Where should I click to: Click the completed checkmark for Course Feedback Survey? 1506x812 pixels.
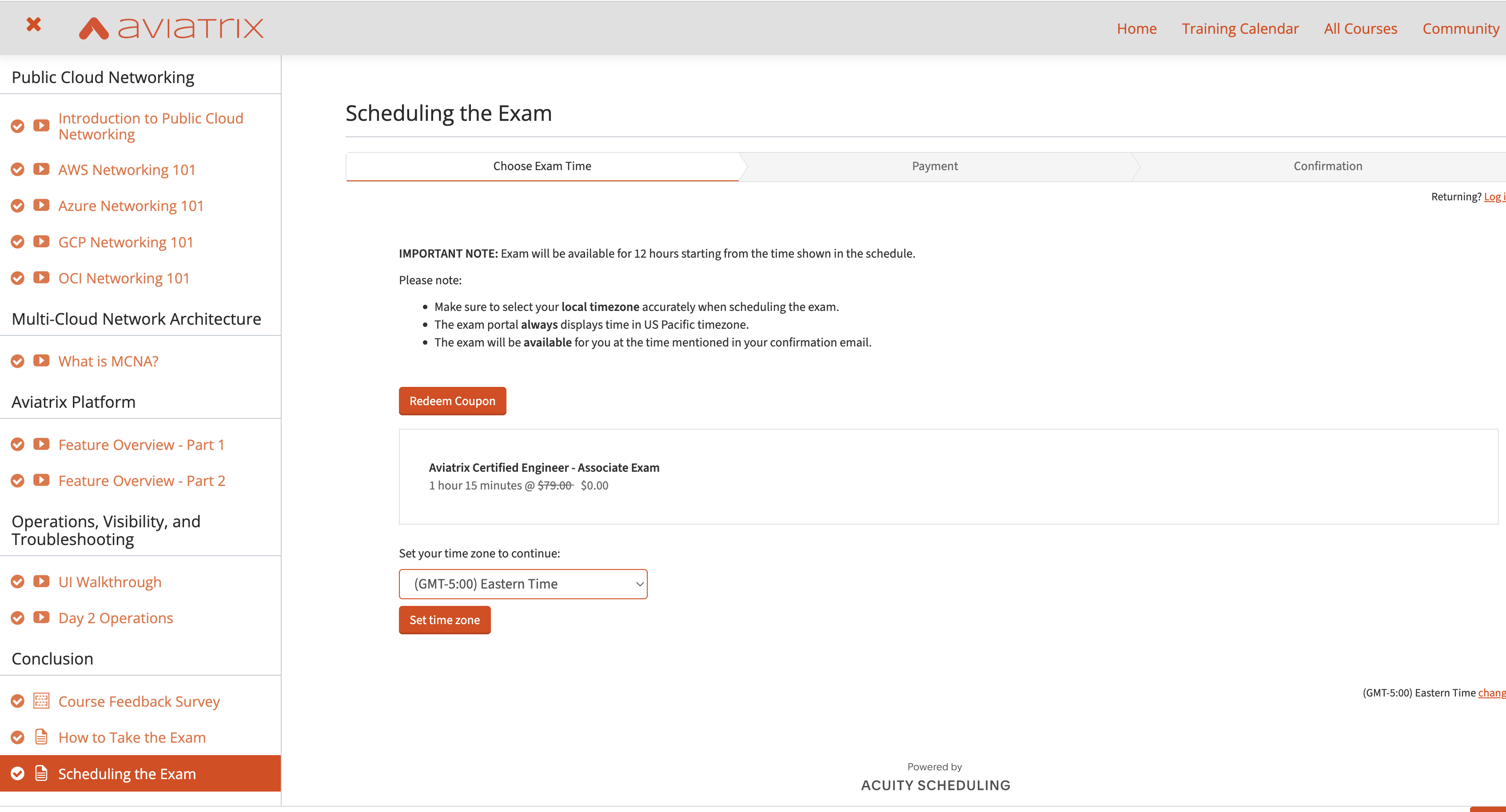click(x=17, y=701)
